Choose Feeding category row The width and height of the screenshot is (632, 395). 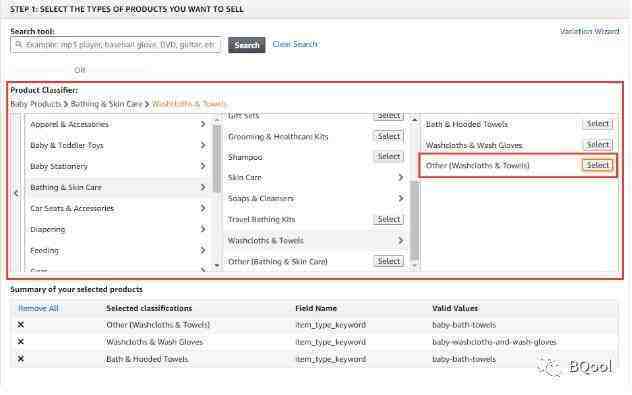tap(118, 250)
